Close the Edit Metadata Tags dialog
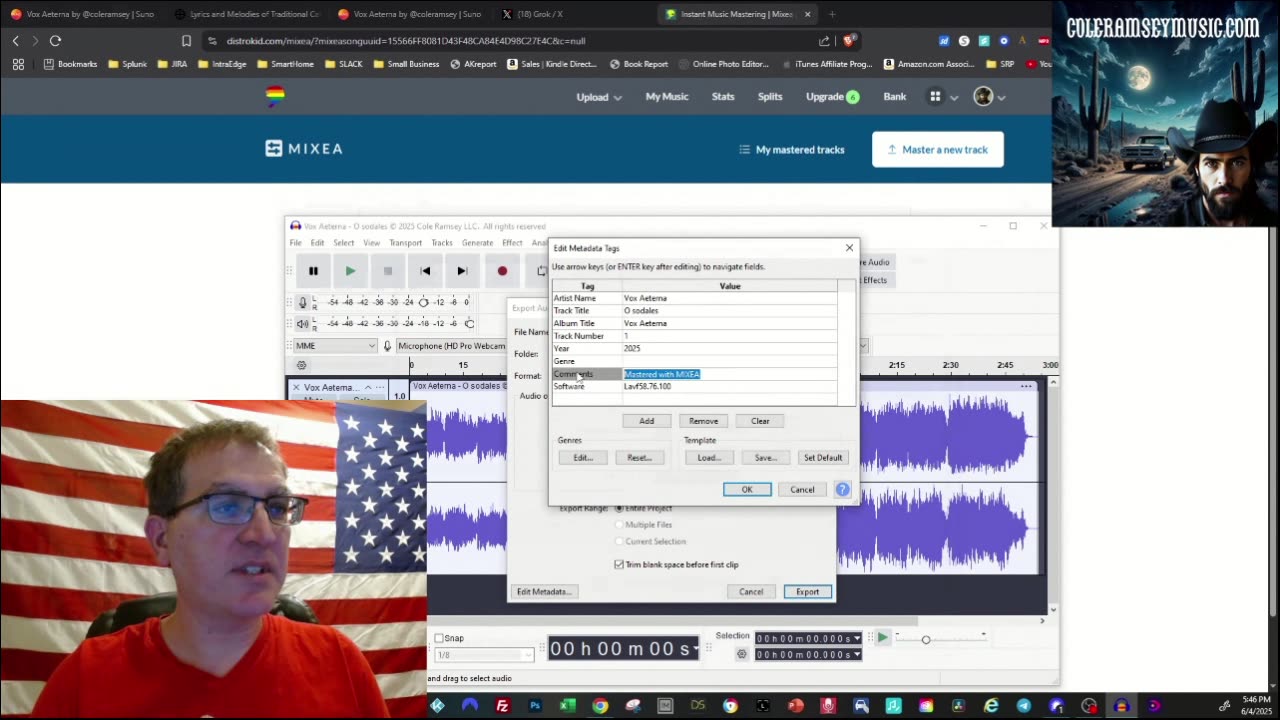The height and width of the screenshot is (720, 1280). coord(850,248)
